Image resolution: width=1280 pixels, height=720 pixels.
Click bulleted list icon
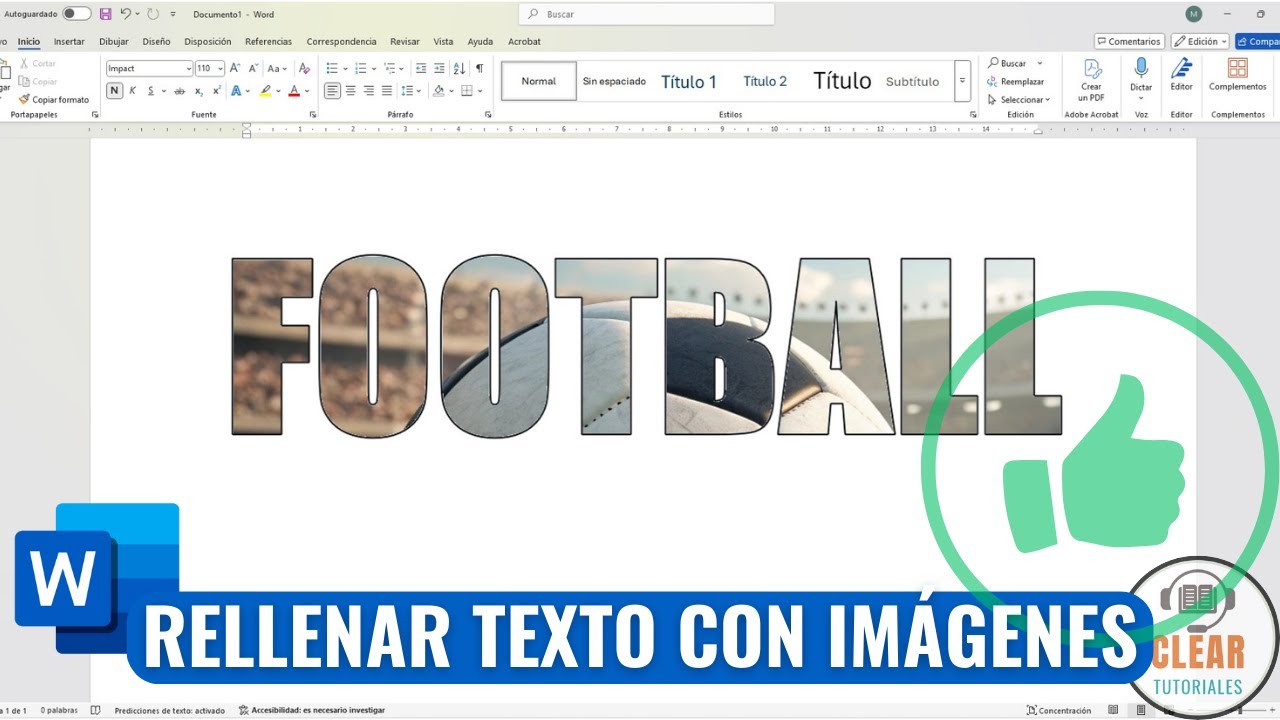pos(332,68)
